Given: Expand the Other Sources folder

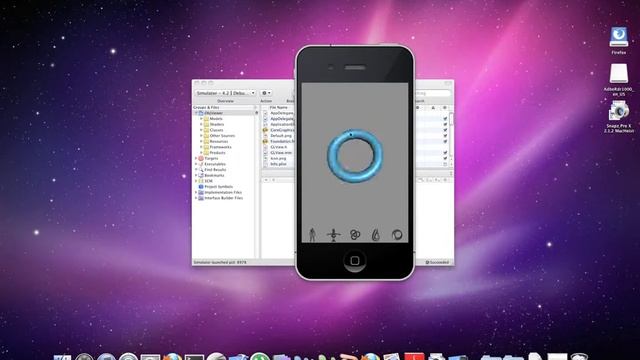Looking at the screenshot, I should coord(201,136).
